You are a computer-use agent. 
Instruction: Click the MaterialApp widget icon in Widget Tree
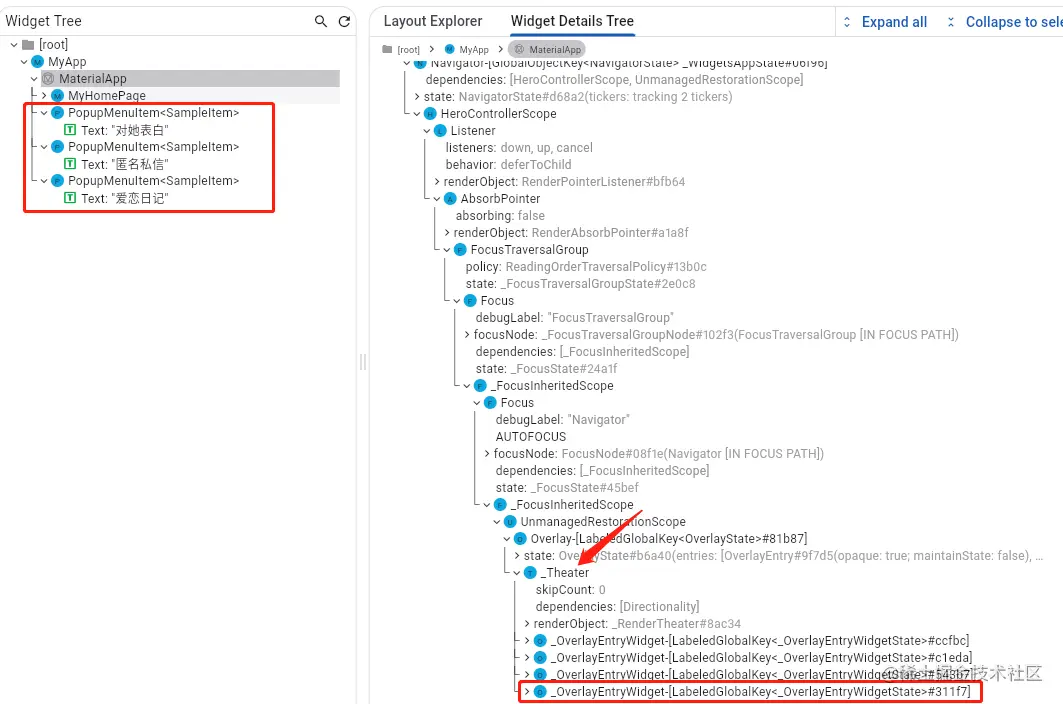(x=49, y=79)
